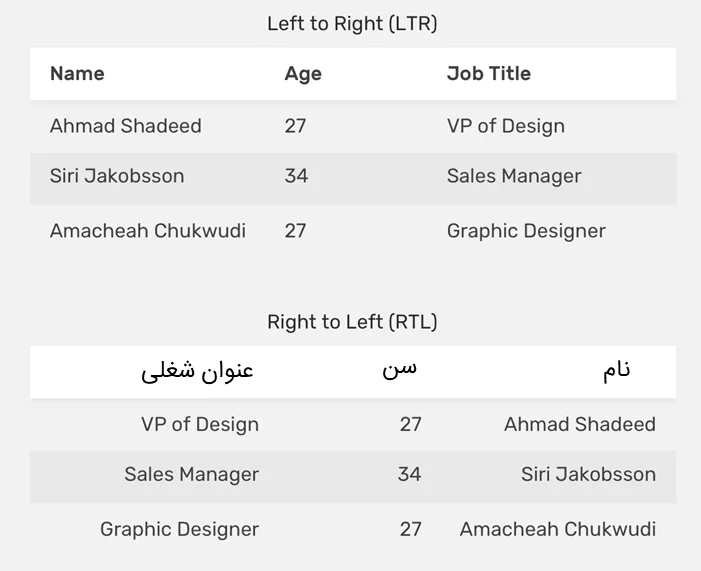Viewport: 701px width, 571px height.
Task: Click the Job Title column header
Action: tap(488, 74)
